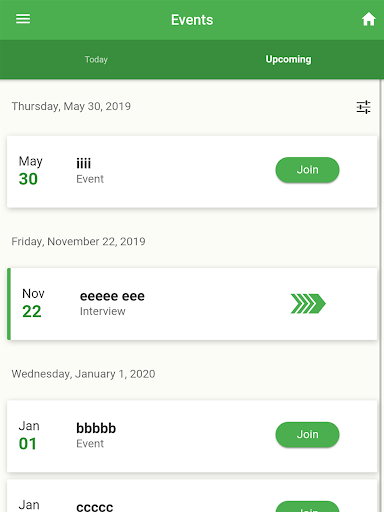
Task: Open the hamburger navigation menu
Action: point(23,19)
